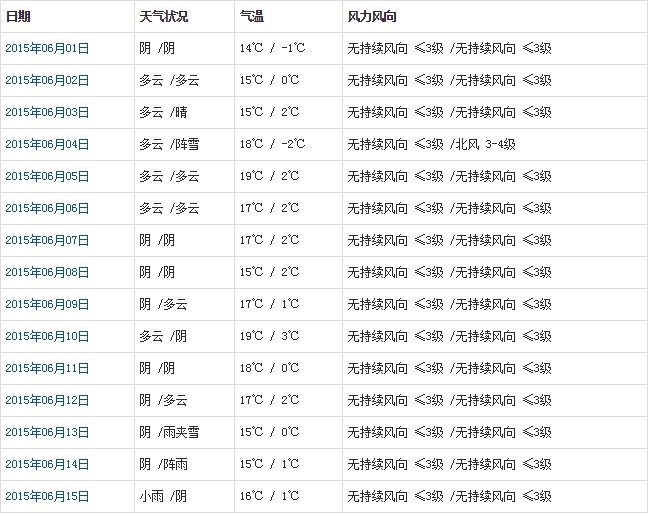Select the 2015年06月12日 date link
This screenshot has width=648, height=513.
coord(47,400)
